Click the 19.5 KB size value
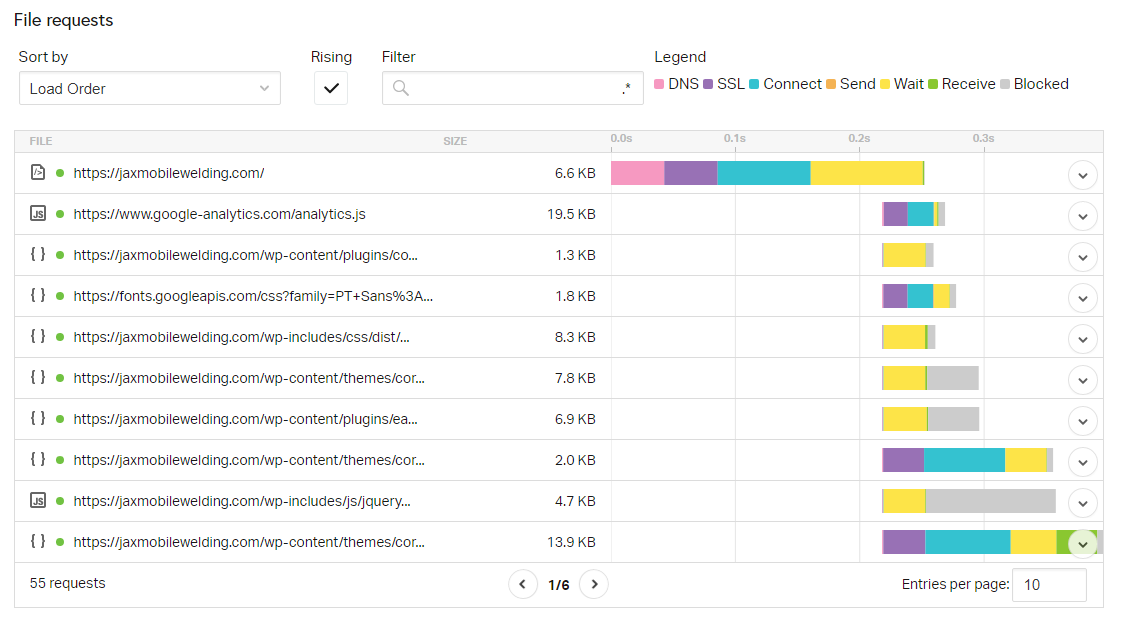1121x618 pixels. [x=571, y=214]
